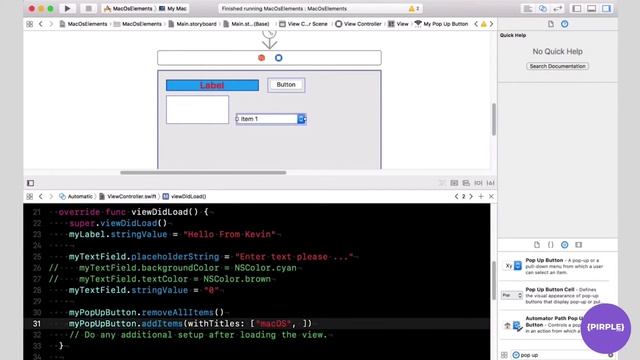Open related items menu in assistant jump bar
Screen dimensions: 640x360
(x=29, y=197)
